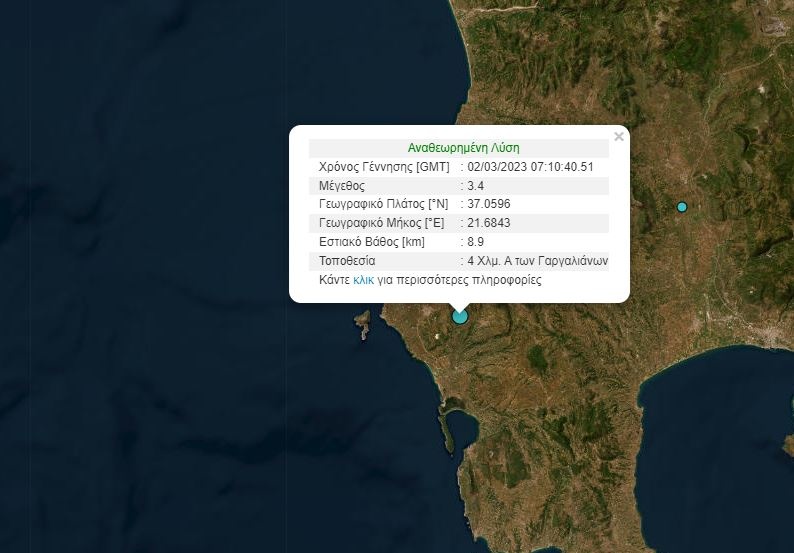Close the earthquake info popup
The height and width of the screenshot is (553, 794).
pyautogui.click(x=619, y=137)
